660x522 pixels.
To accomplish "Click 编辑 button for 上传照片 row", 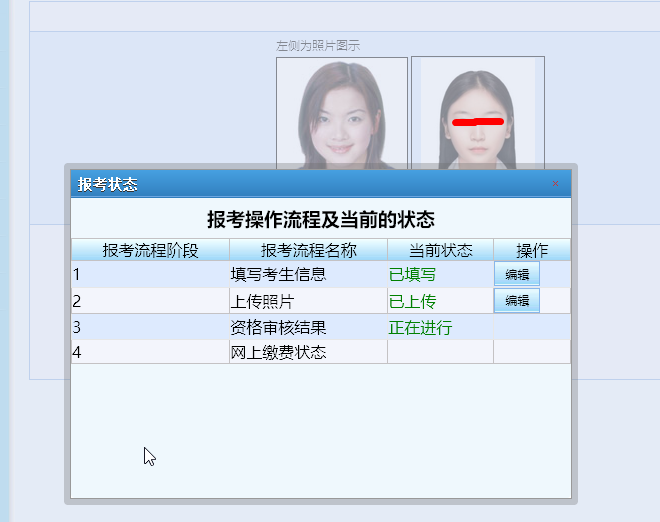I will [516, 301].
